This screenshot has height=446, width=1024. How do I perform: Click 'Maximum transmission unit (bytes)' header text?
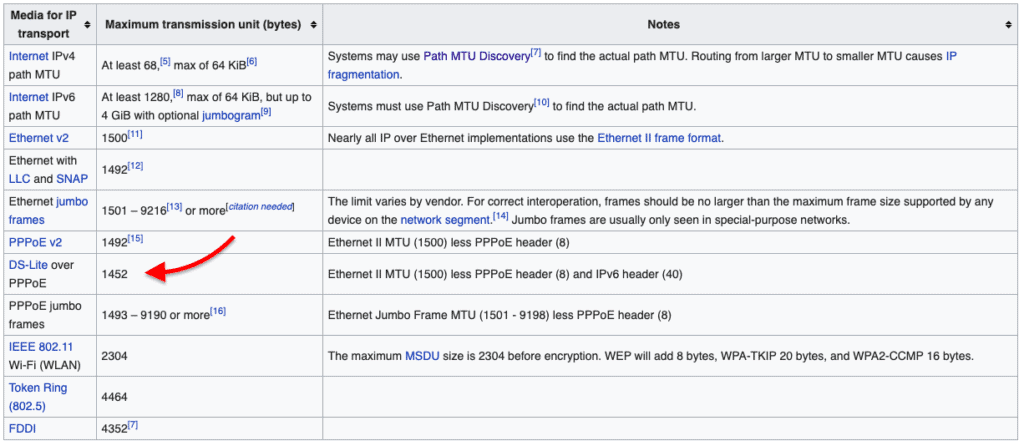pyautogui.click(x=203, y=24)
